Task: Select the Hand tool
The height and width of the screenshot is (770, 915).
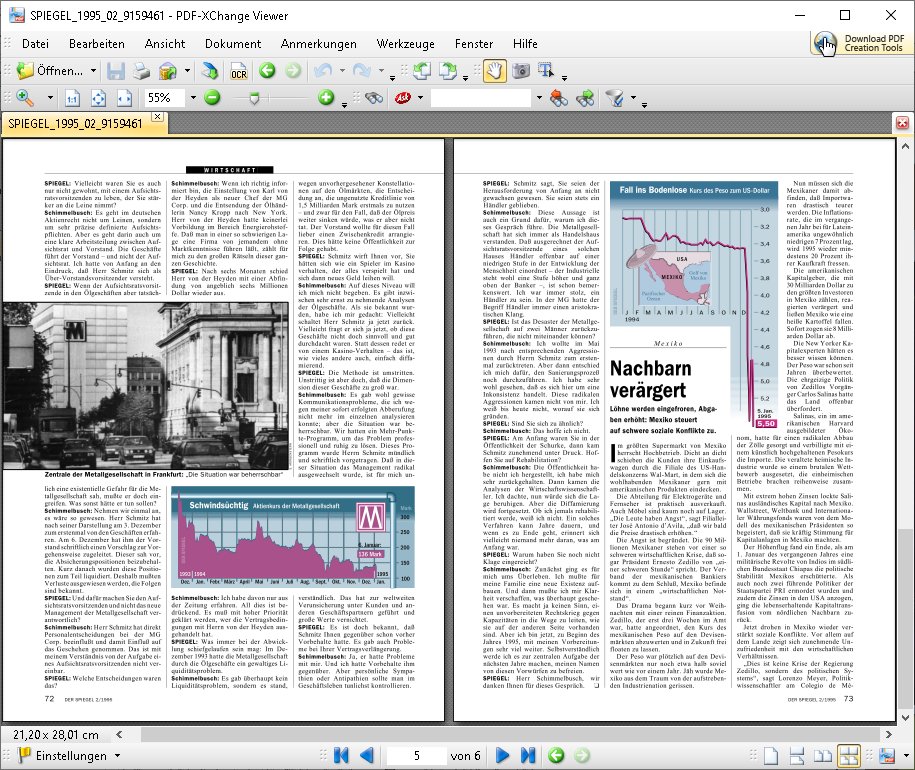Action: point(494,71)
